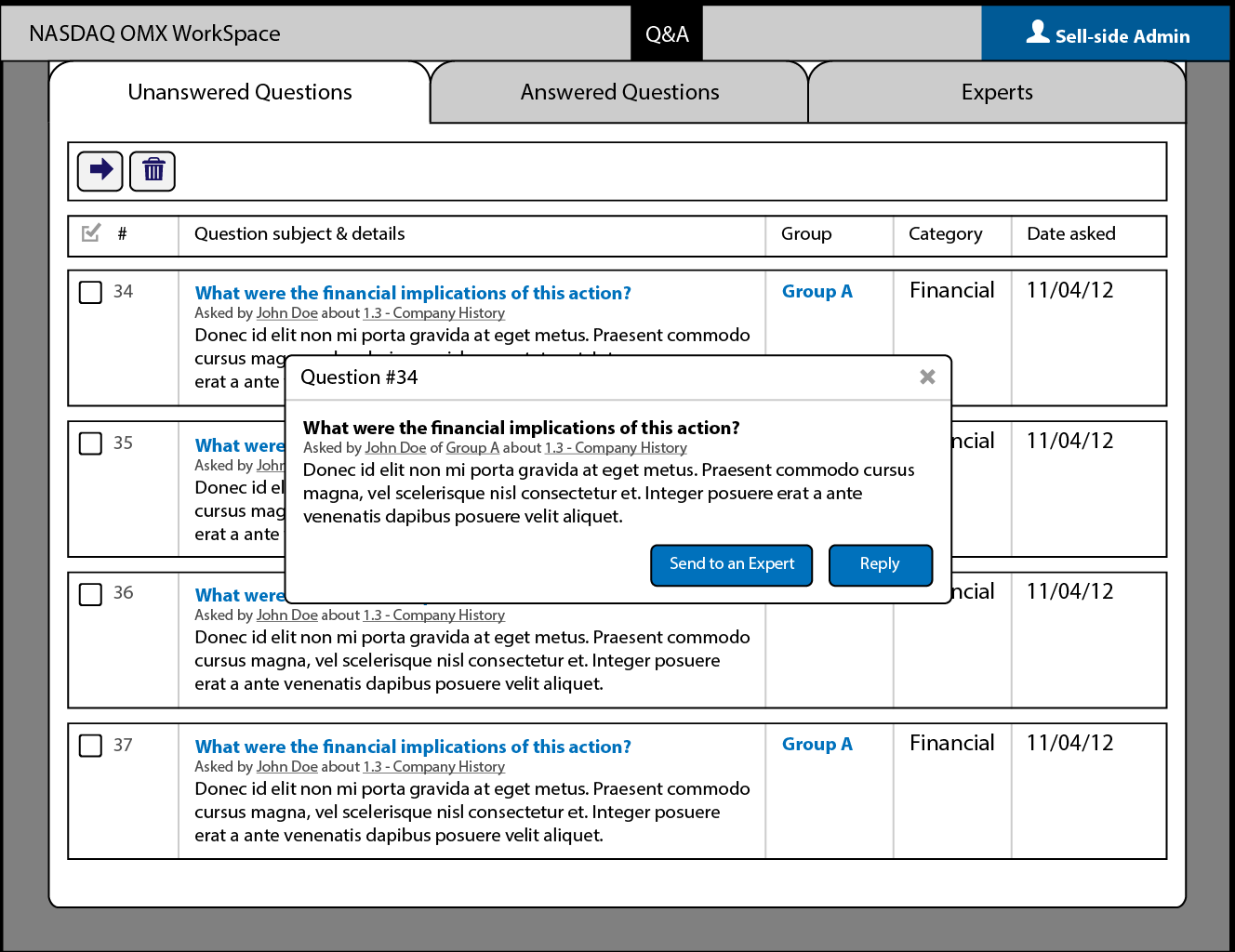
Task: Open question 34 title link
Action: point(413,293)
